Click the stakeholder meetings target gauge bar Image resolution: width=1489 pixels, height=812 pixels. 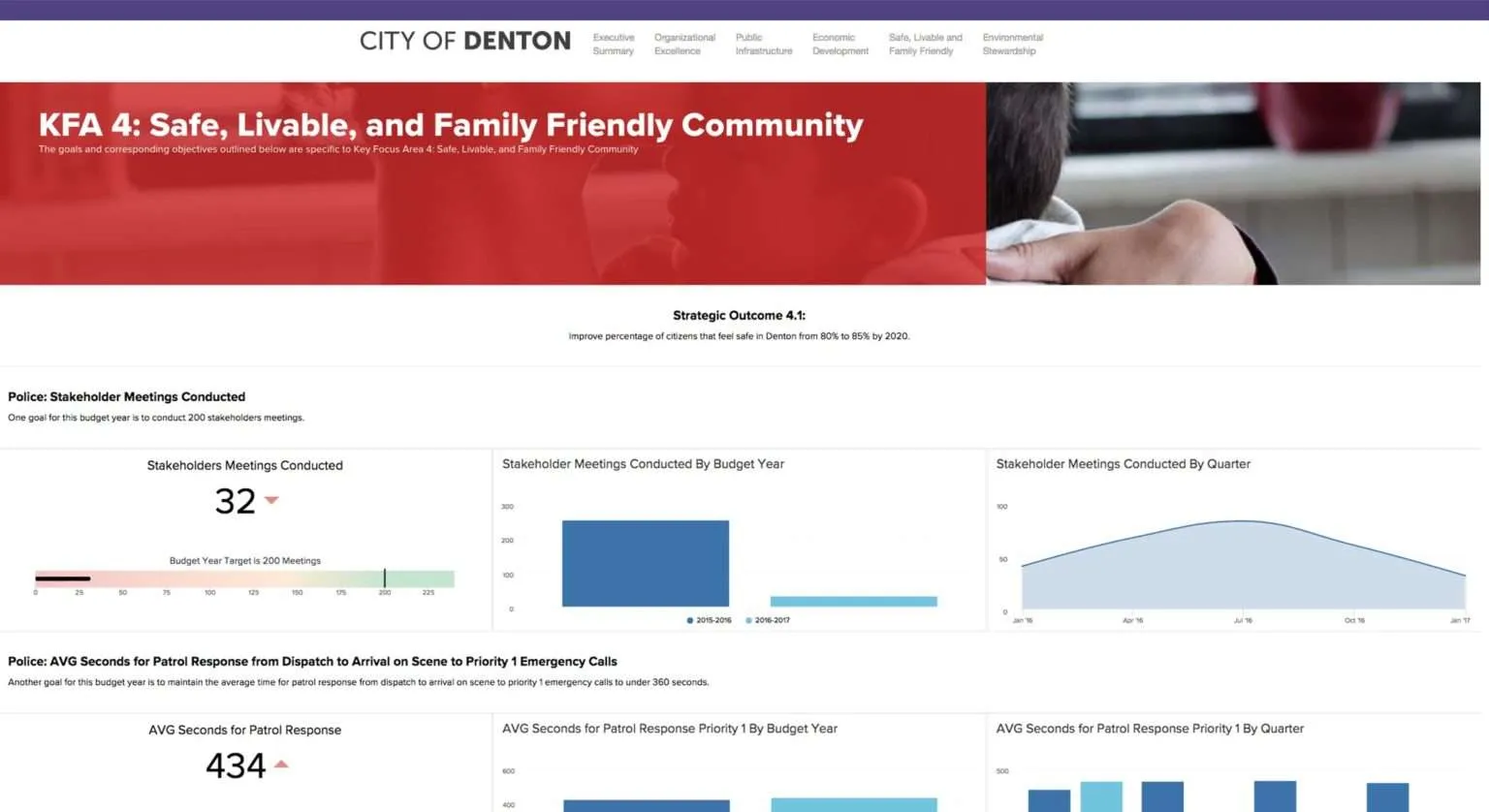click(244, 578)
